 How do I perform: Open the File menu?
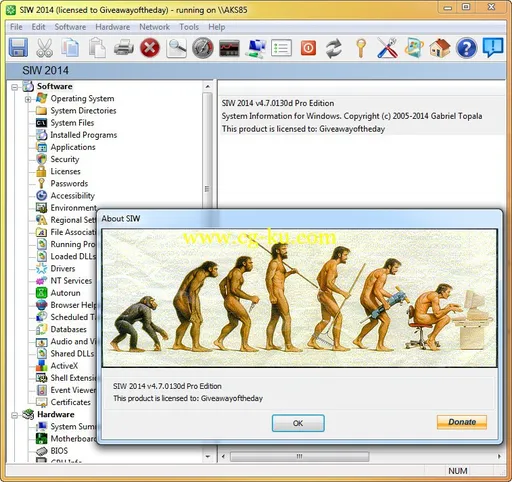pyautogui.click(x=16, y=27)
